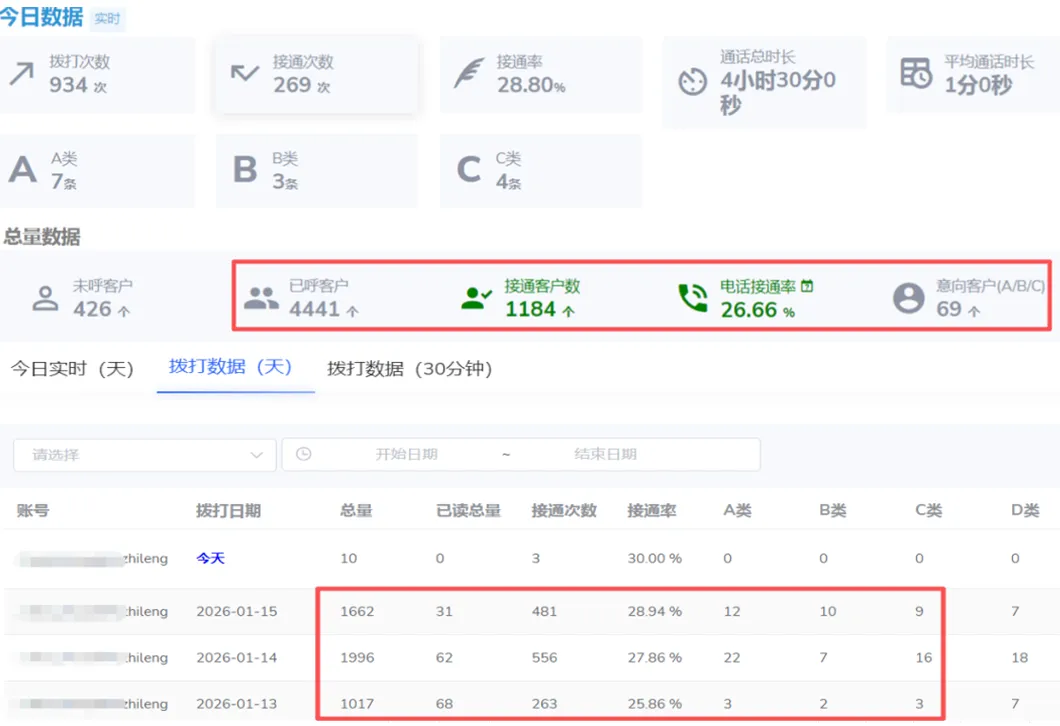Click the 结束日期 date field
1060x726 pixels.
[x=605, y=454]
